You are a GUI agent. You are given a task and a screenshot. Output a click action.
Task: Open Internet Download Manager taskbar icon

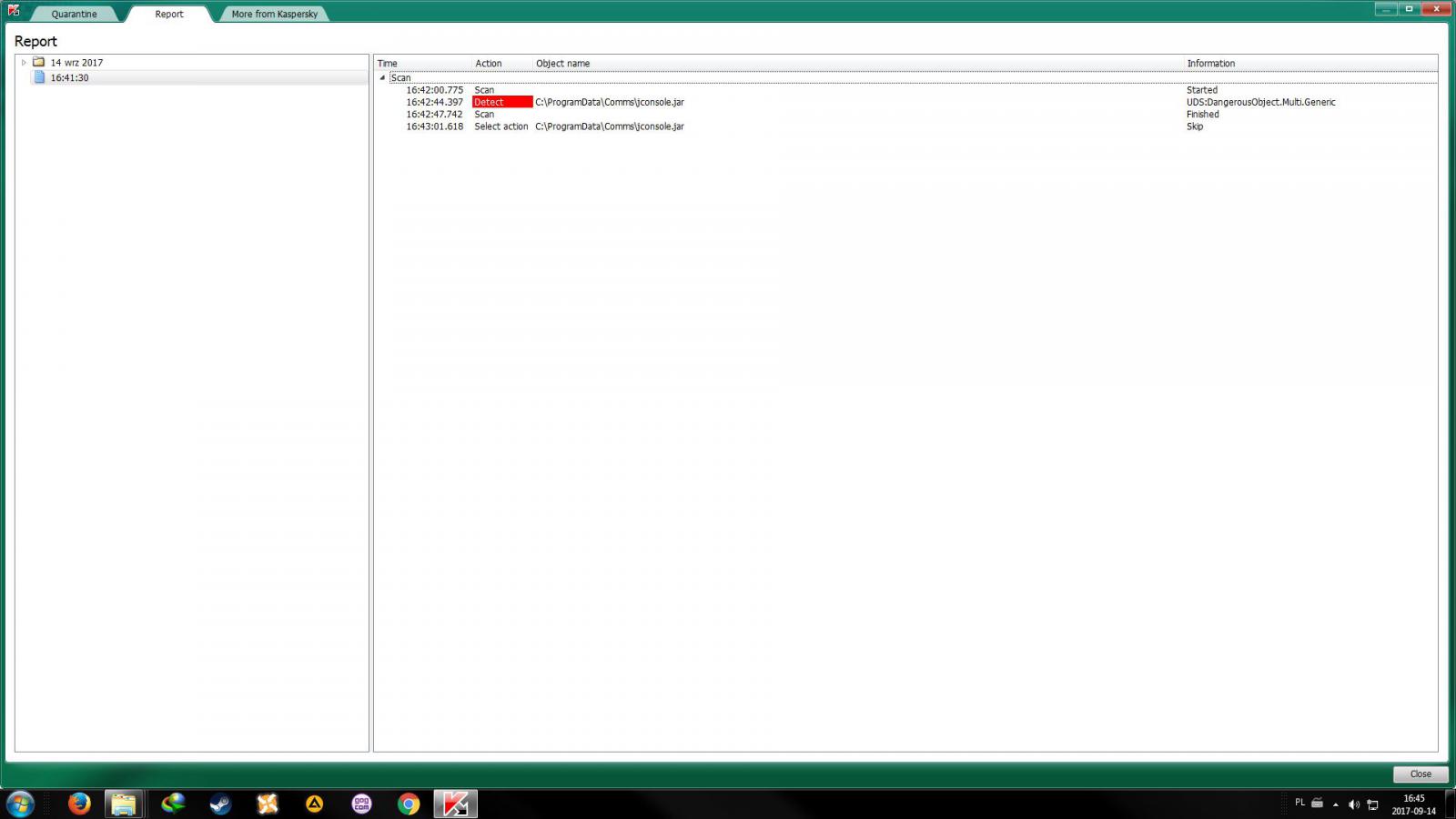[173, 804]
